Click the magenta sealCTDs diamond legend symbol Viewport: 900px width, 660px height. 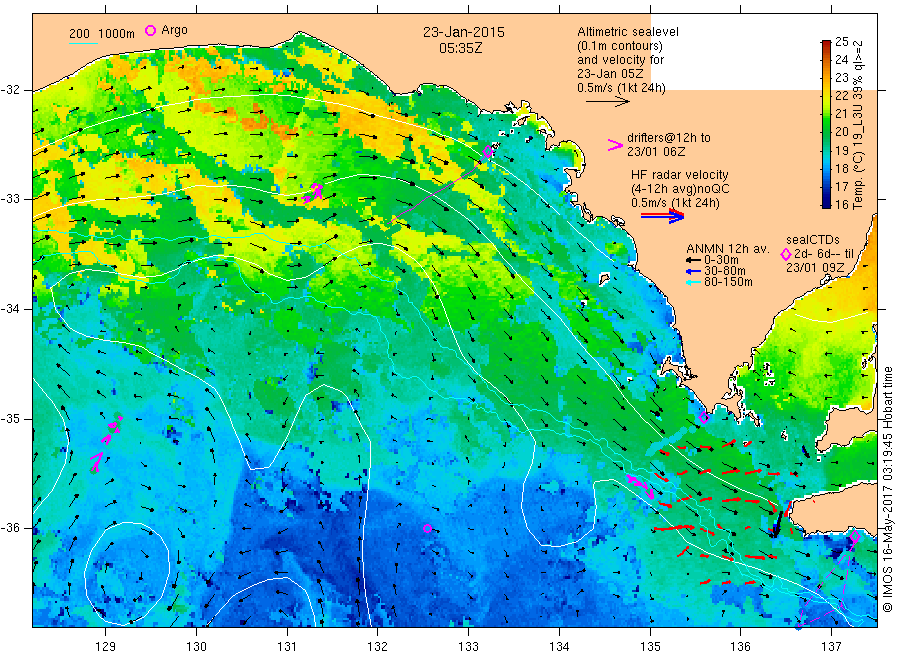click(786, 254)
